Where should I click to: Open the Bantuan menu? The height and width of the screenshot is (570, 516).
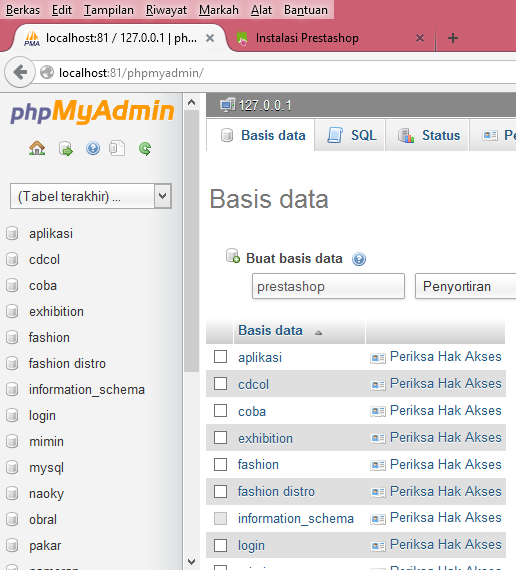click(x=306, y=10)
